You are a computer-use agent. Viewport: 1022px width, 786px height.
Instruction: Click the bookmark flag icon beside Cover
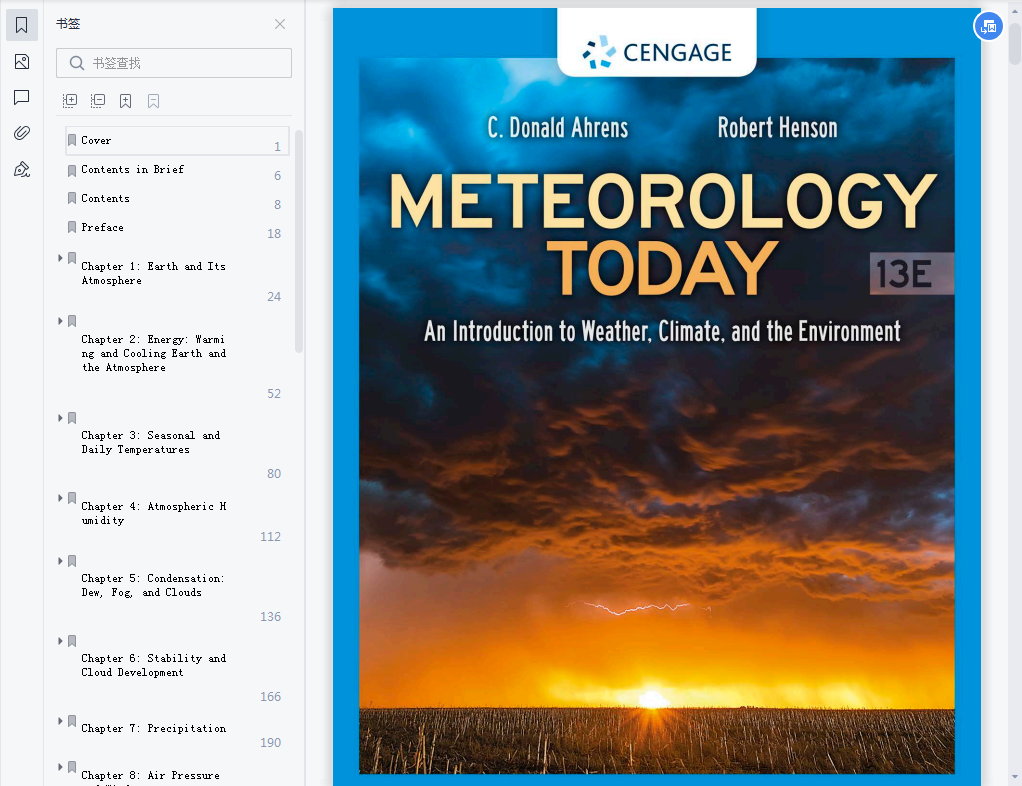pyautogui.click(x=72, y=140)
